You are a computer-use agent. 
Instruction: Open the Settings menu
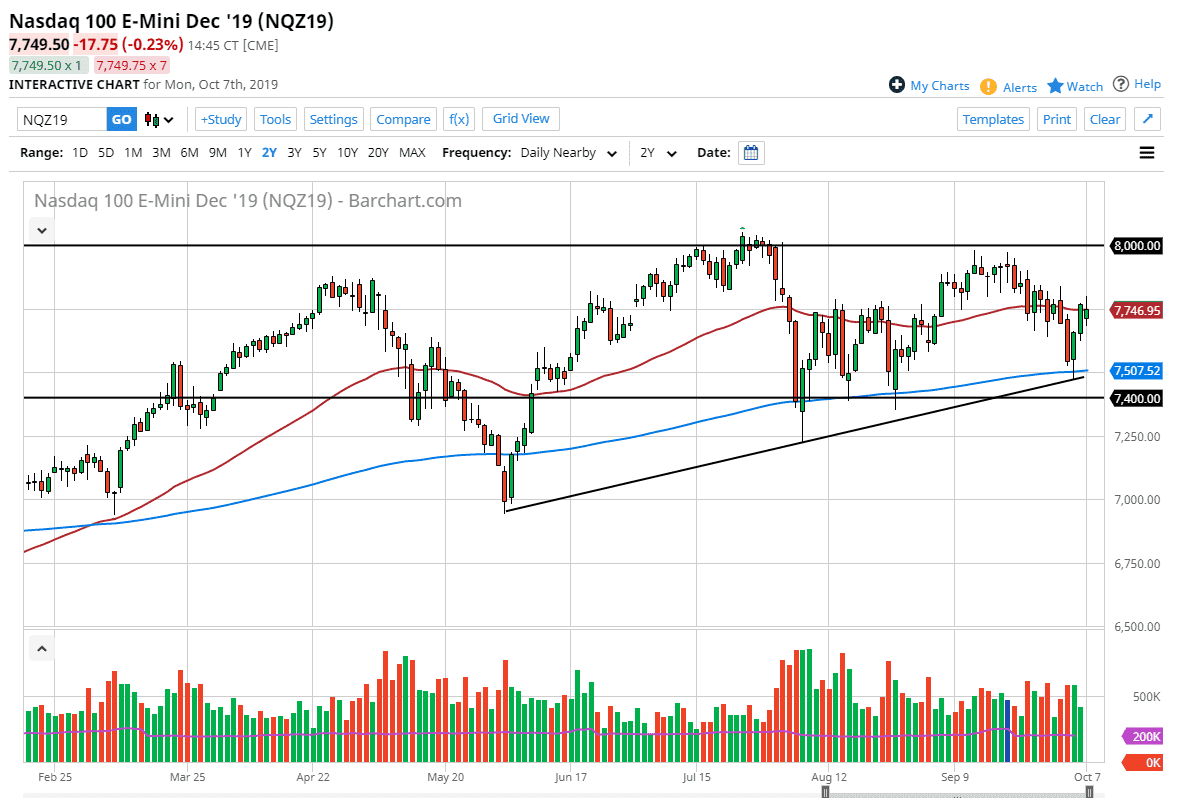[x=333, y=118]
